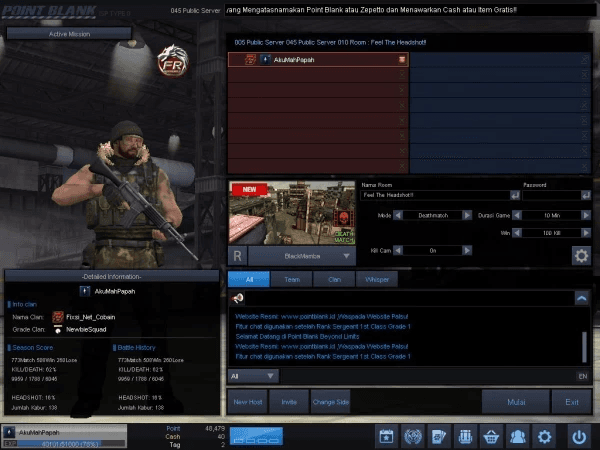Viewport: 600px width, 450px height.
Task: Click Mulai to start the match
Action: click(x=516, y=402)
